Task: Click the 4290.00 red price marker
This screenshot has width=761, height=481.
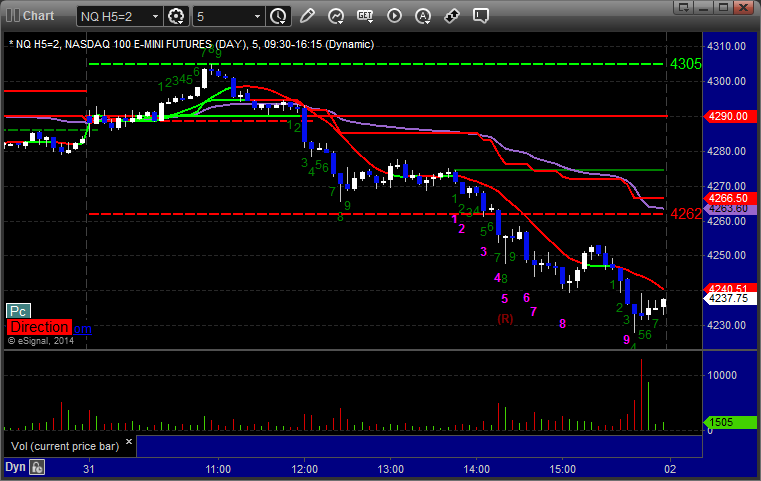Action: [730, 116]
